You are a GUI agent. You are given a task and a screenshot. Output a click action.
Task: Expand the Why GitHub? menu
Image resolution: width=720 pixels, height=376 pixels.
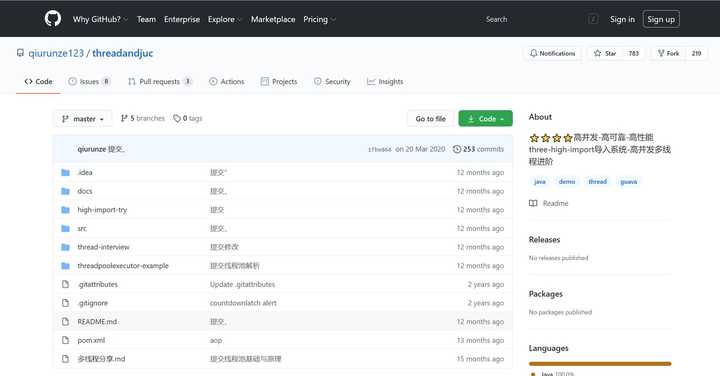coord(100,19)
